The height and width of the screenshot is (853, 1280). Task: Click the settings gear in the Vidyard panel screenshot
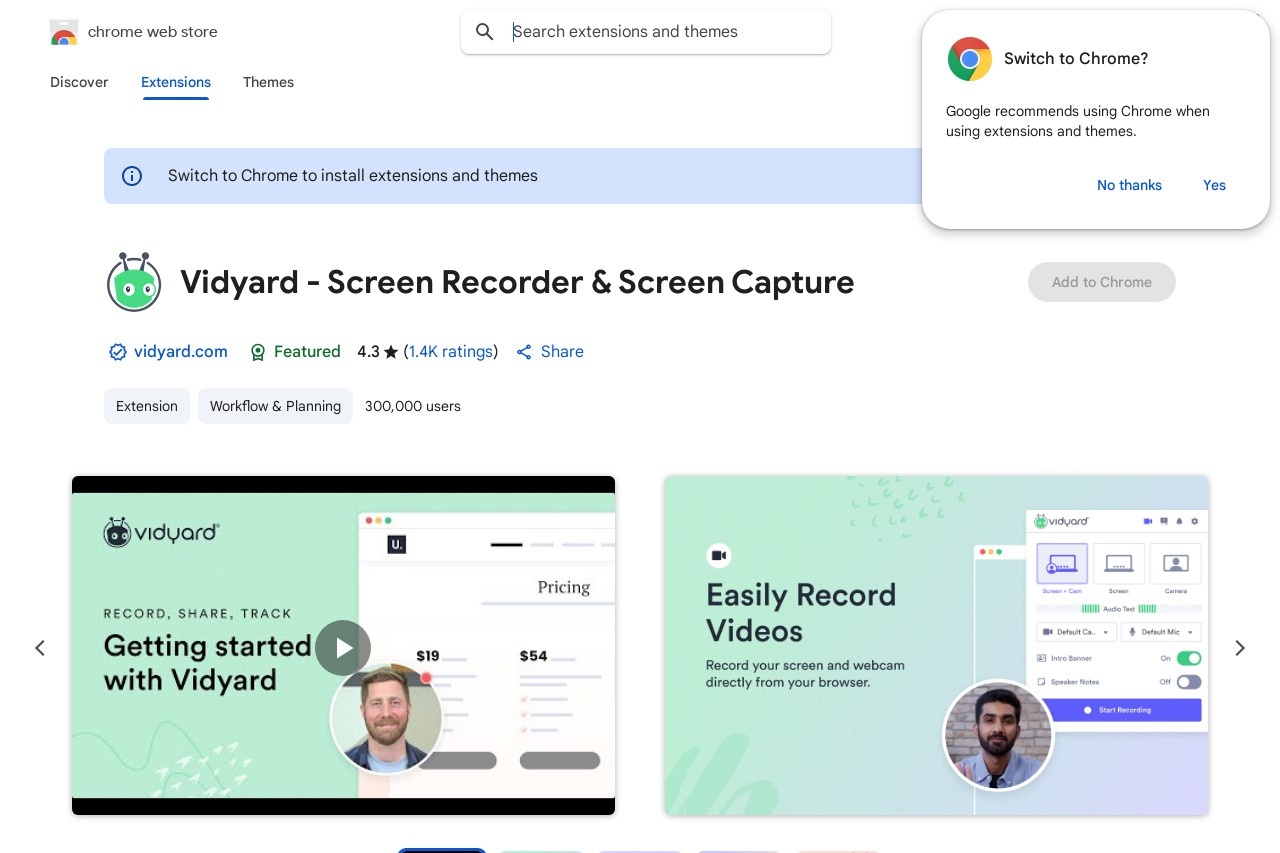pos(1194,521)
